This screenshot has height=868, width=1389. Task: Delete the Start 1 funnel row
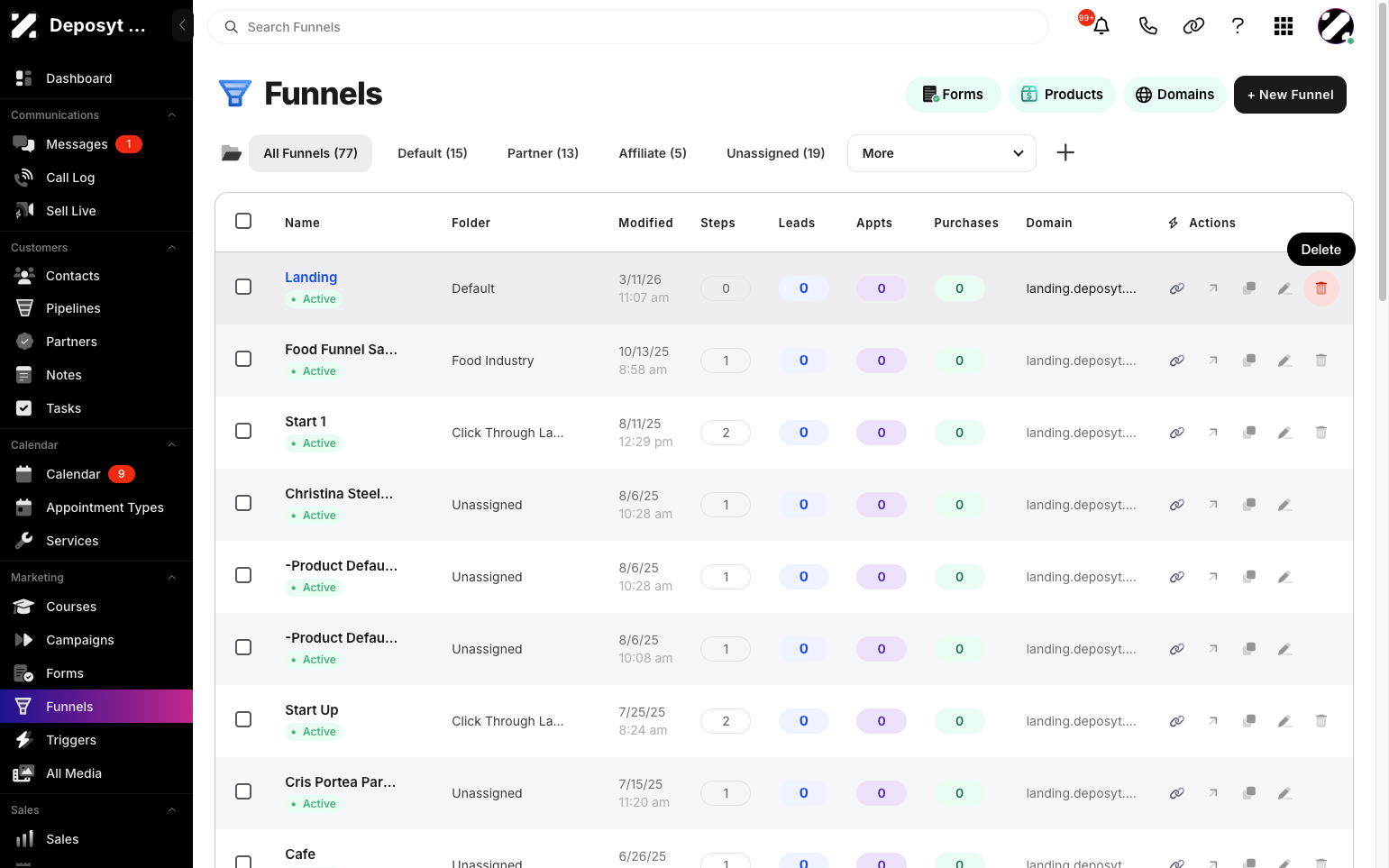point(1321,433)
